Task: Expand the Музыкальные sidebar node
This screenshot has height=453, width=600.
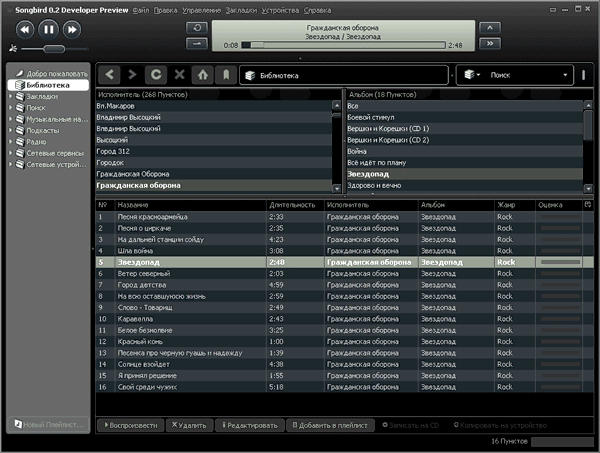Action: click(11, 119)
